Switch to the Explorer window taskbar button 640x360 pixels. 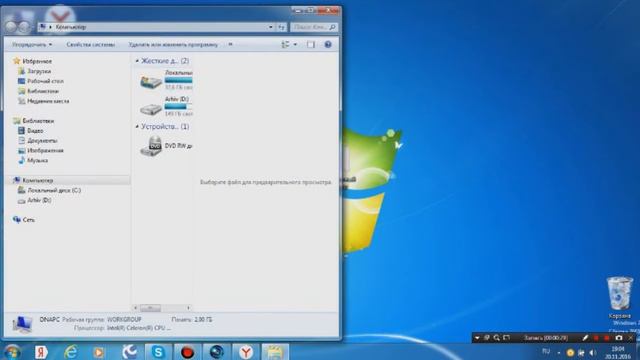(275, 352)
